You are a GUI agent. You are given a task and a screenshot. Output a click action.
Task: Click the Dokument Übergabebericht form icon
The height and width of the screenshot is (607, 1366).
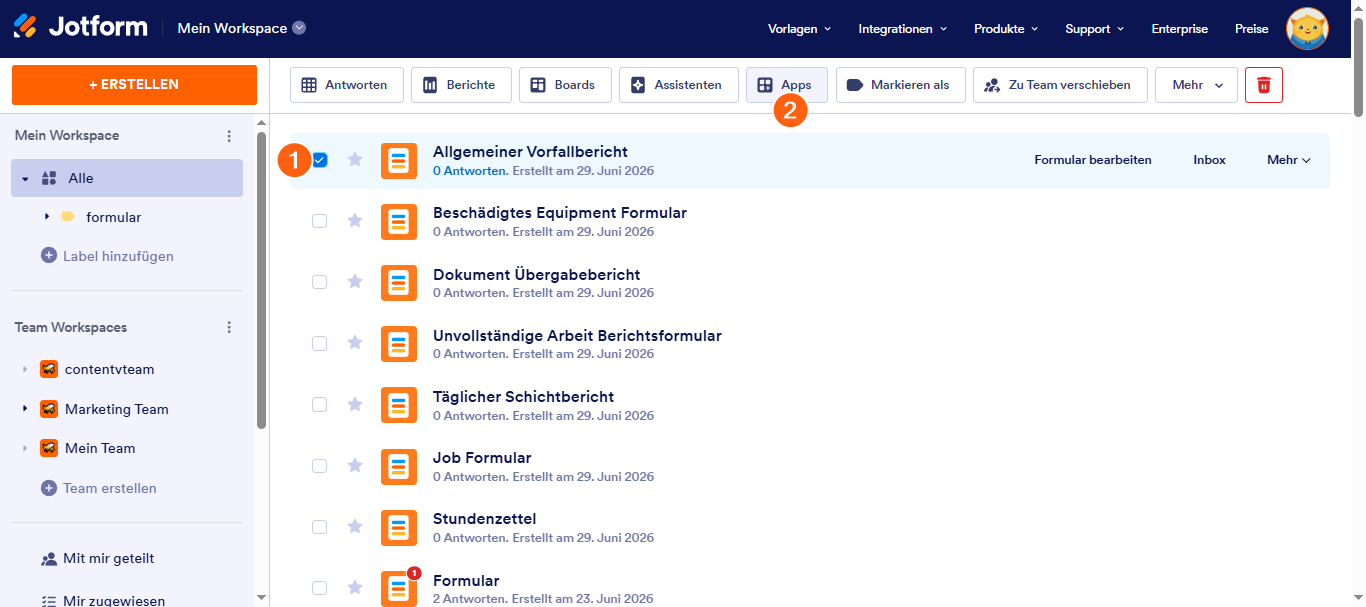coord(399,283)
